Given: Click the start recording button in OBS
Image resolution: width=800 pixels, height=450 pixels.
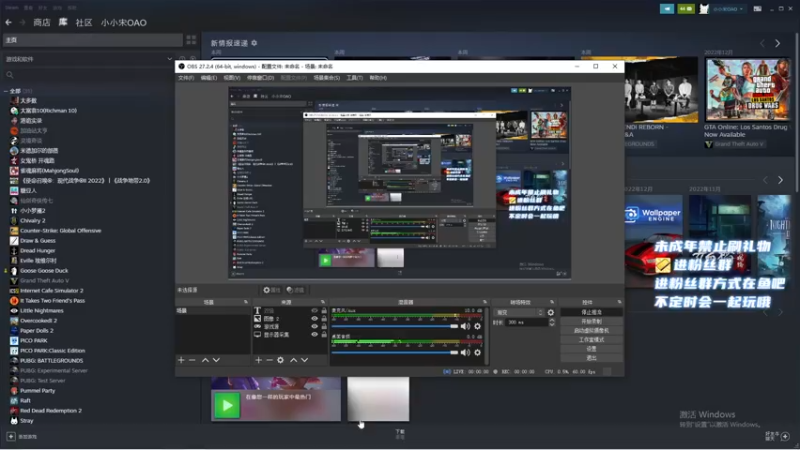Looking at the screenshot, I should click(591, 321).
